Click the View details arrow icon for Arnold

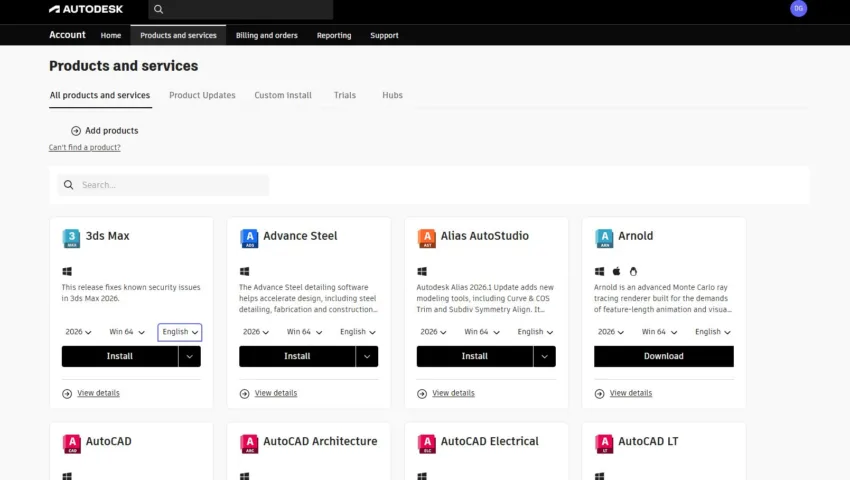tap(600, 394)
